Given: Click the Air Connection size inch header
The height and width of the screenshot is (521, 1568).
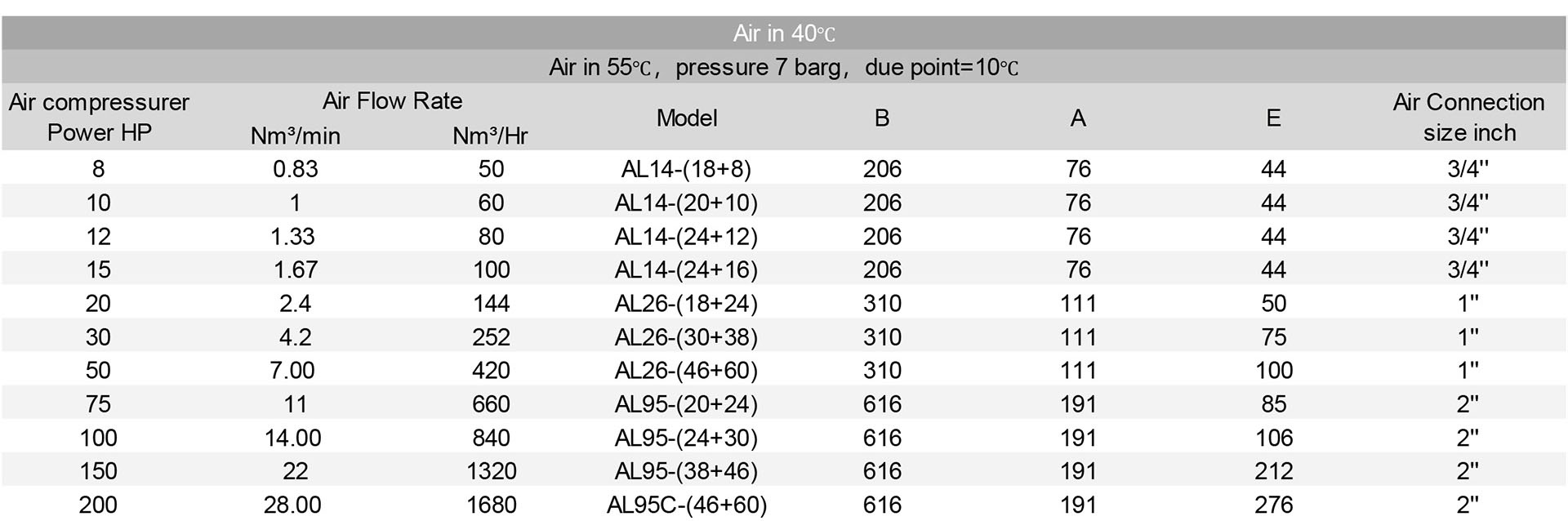Looking at the screenshot, I should (x=1468, y=117).
